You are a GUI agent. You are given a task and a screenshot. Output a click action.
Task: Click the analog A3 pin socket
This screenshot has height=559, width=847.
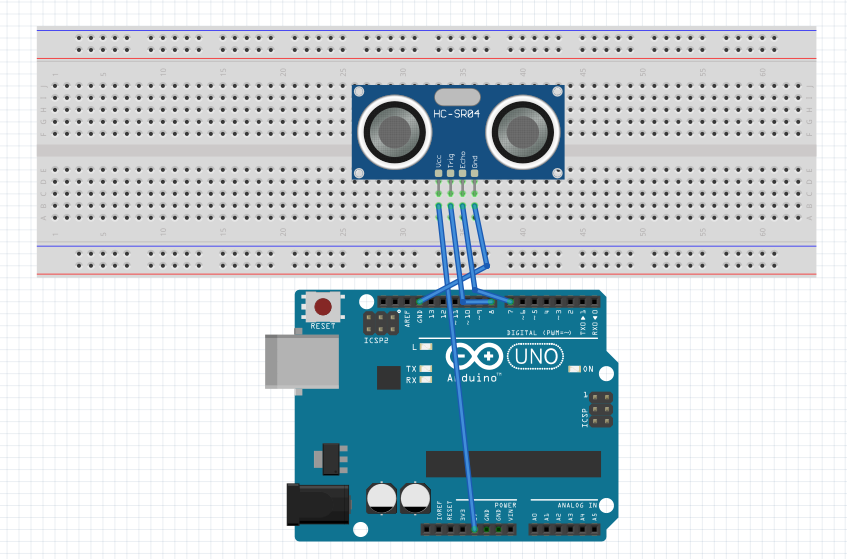(570, 529)
